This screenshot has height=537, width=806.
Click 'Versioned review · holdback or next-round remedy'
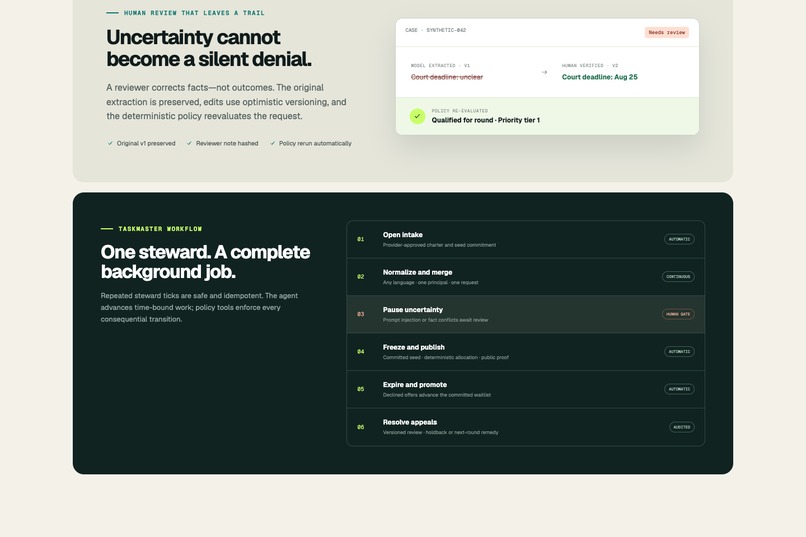441,433
